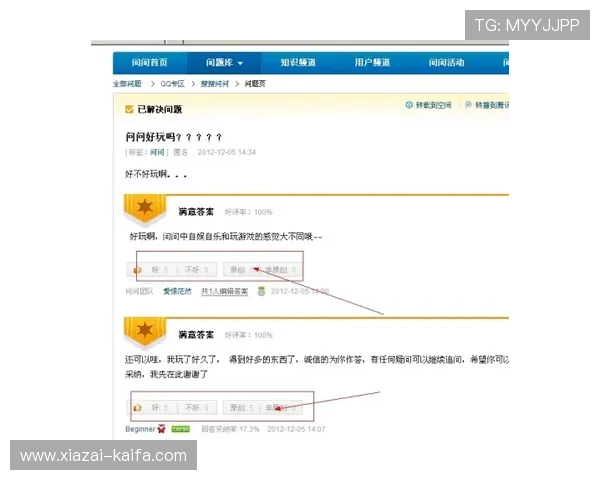Click the 转载到空间 share icon

[409, 105]
